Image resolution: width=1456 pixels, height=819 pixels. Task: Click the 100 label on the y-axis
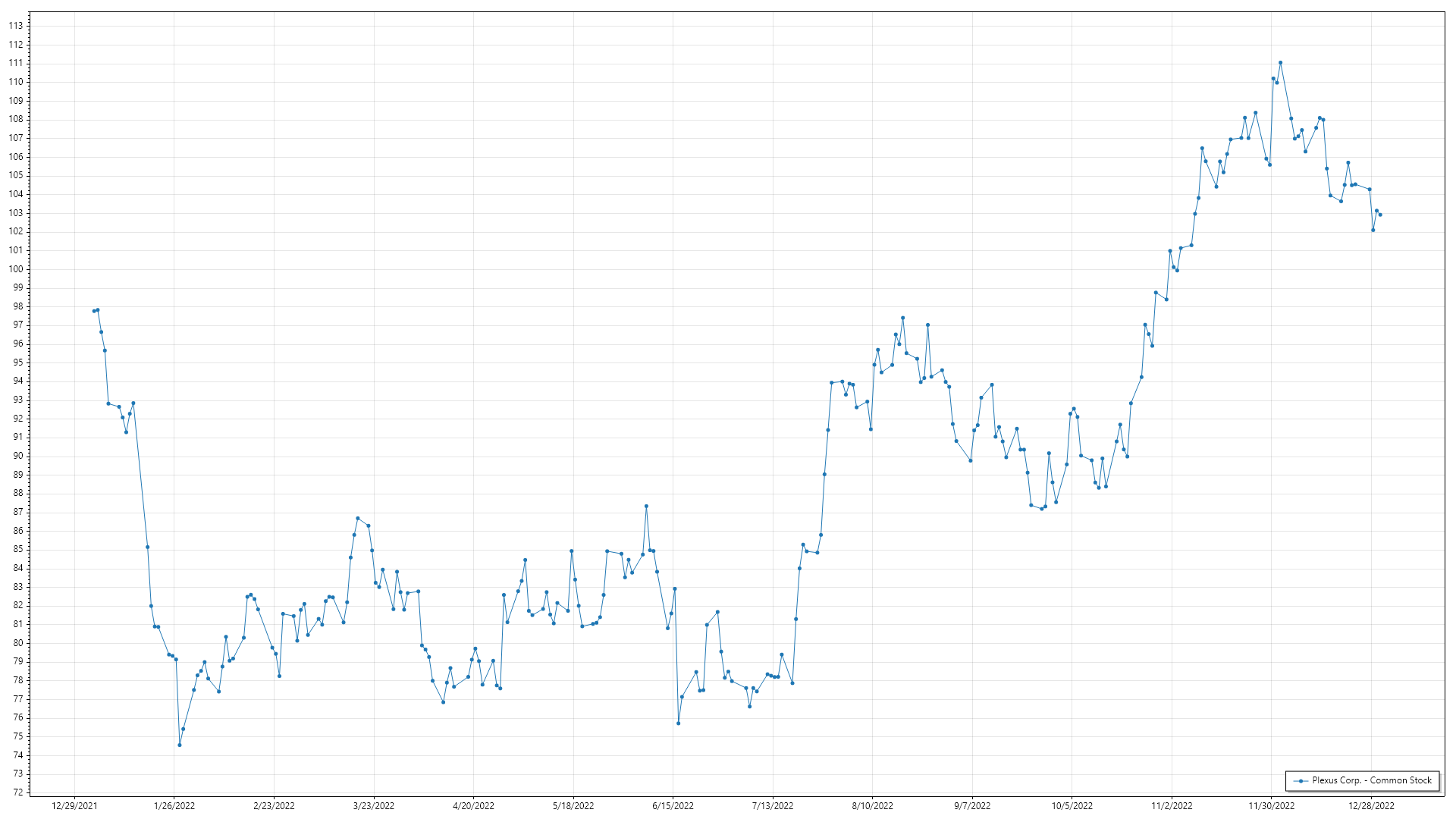coord(16,269)
